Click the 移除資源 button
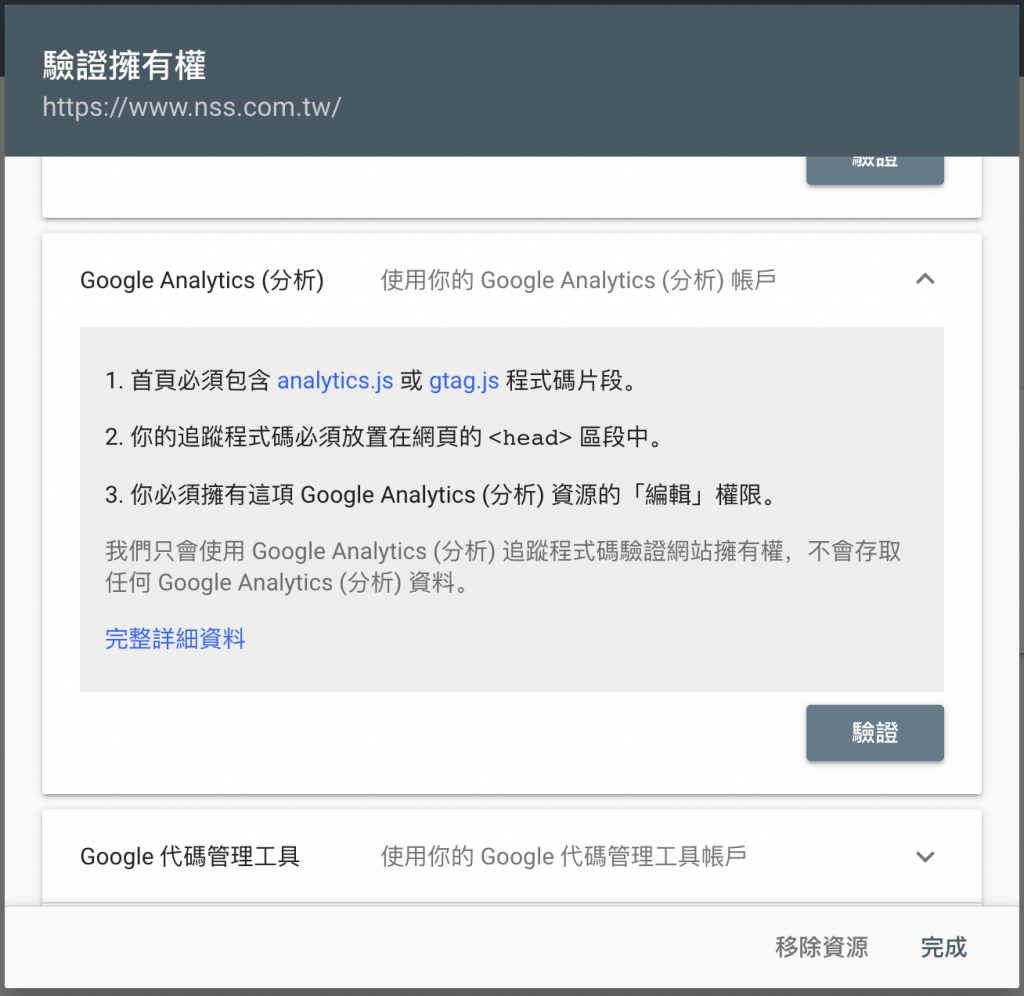 click(822, 946)
